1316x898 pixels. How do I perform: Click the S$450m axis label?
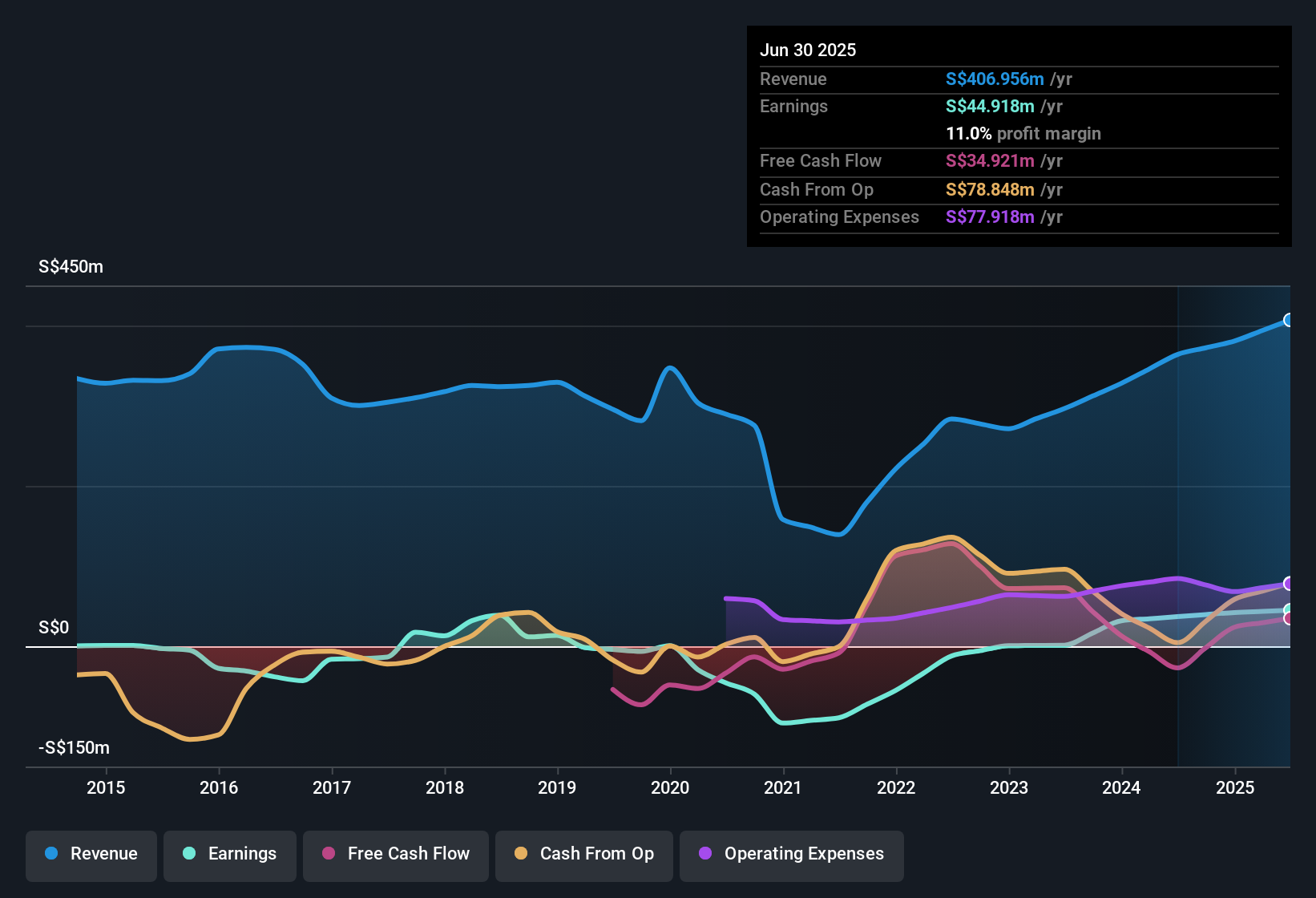[x=70, y=266]
